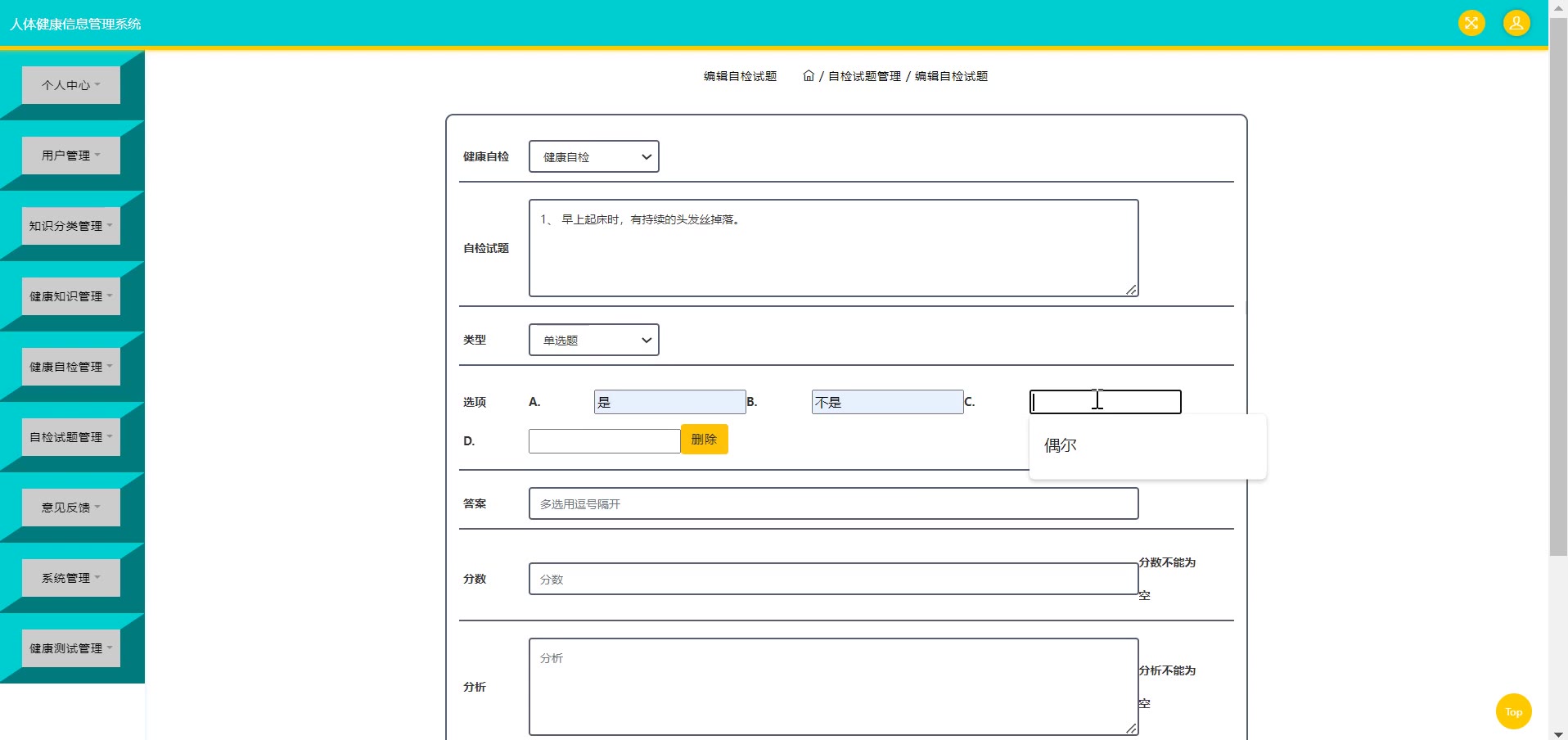1568x740 pixels.
Task: Click the fullscreen toggle icon in header
Action: [x=1471, y=23]
